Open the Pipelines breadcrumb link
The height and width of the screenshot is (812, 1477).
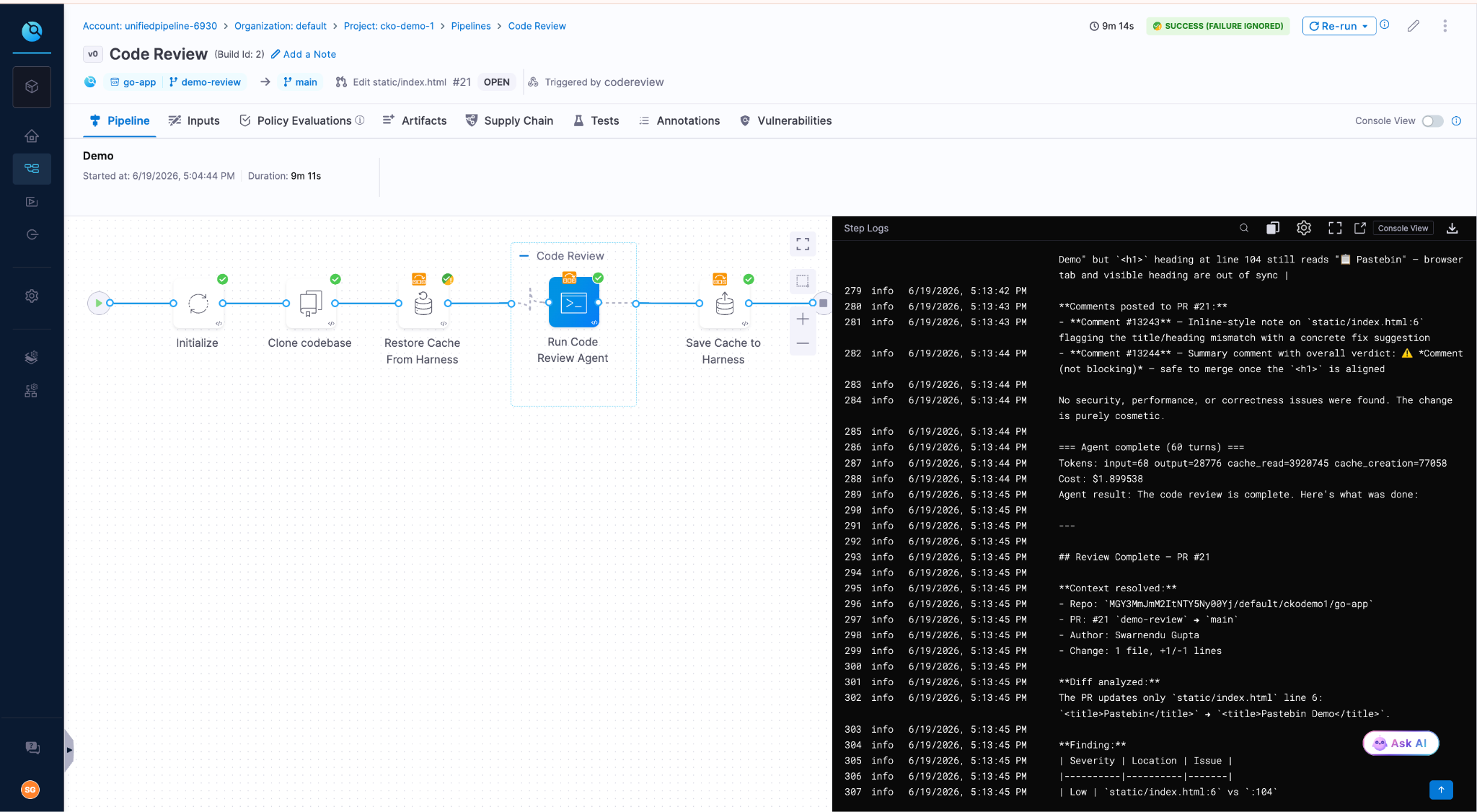471,26
